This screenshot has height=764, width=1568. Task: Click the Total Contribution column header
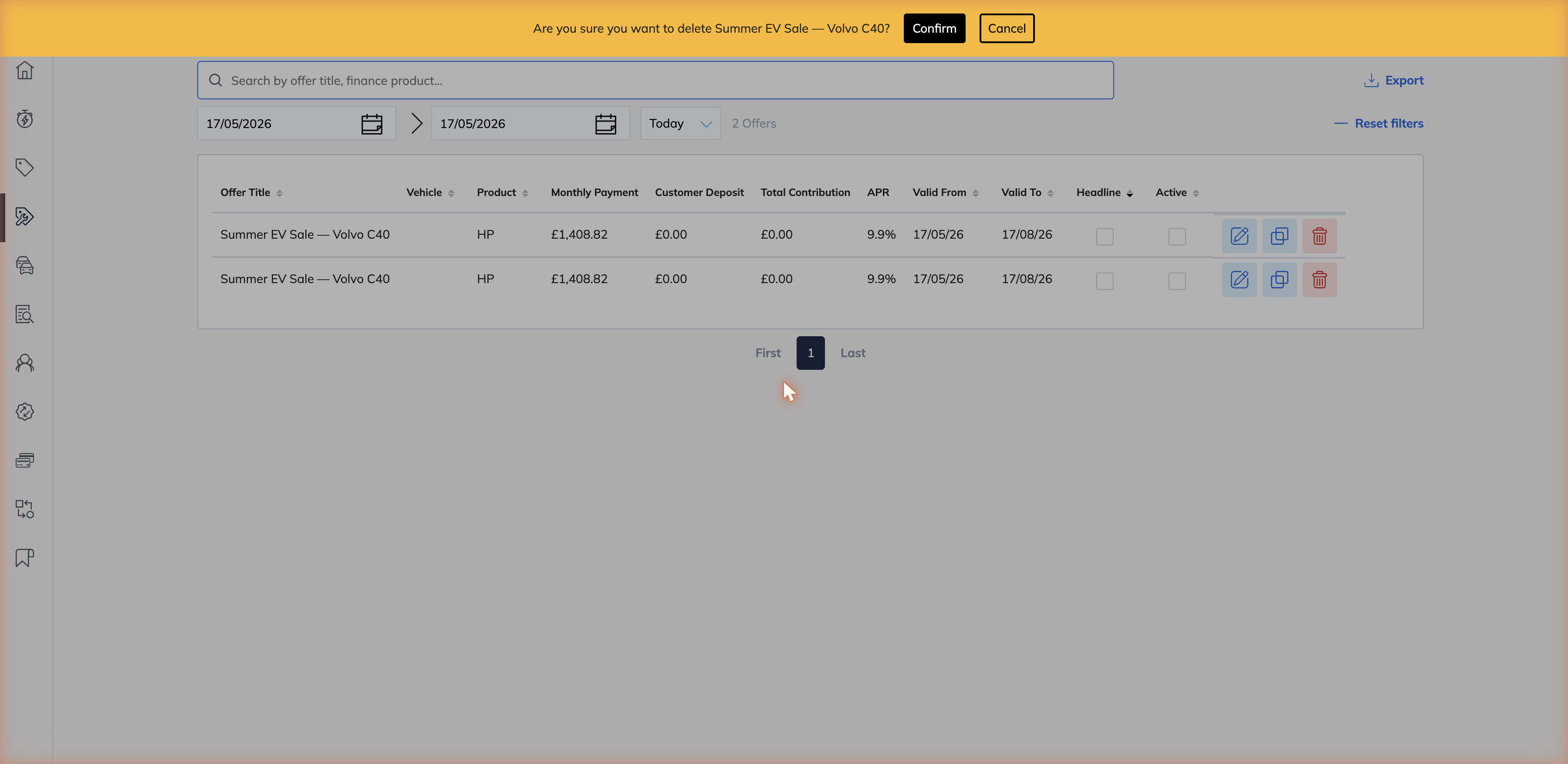(805, 193)
